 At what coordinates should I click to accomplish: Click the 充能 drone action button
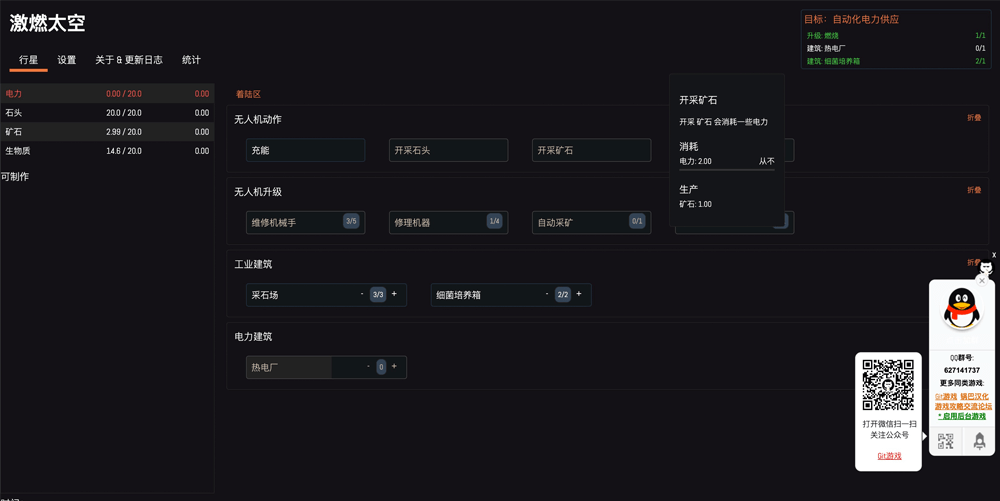tap(305, 150)
